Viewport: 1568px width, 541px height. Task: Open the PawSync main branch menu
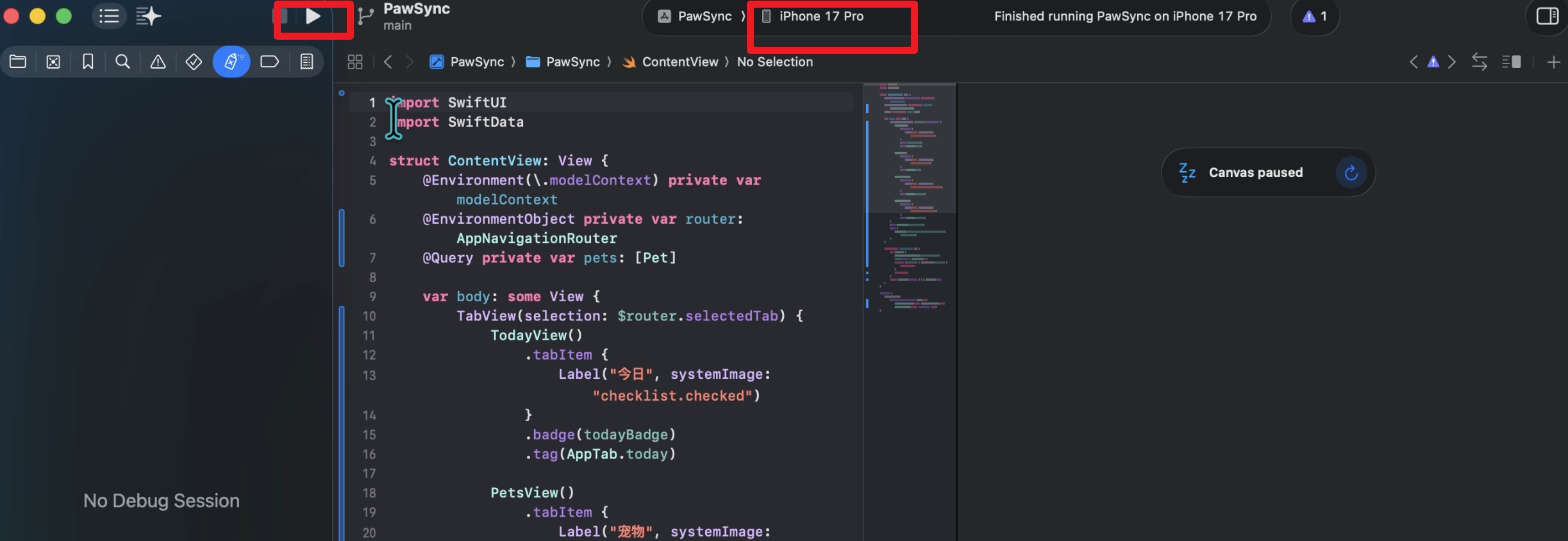(x=417, y=17)
